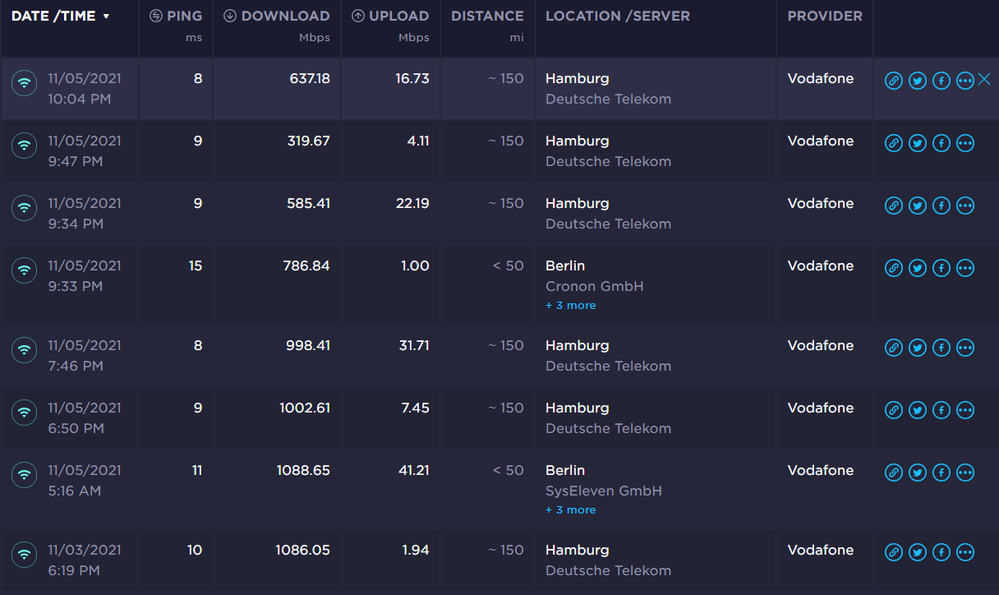Tweet the 5:16 AM Berlin result
The image size is (999, 595).
pyautogui.click(x=917, y=472)
